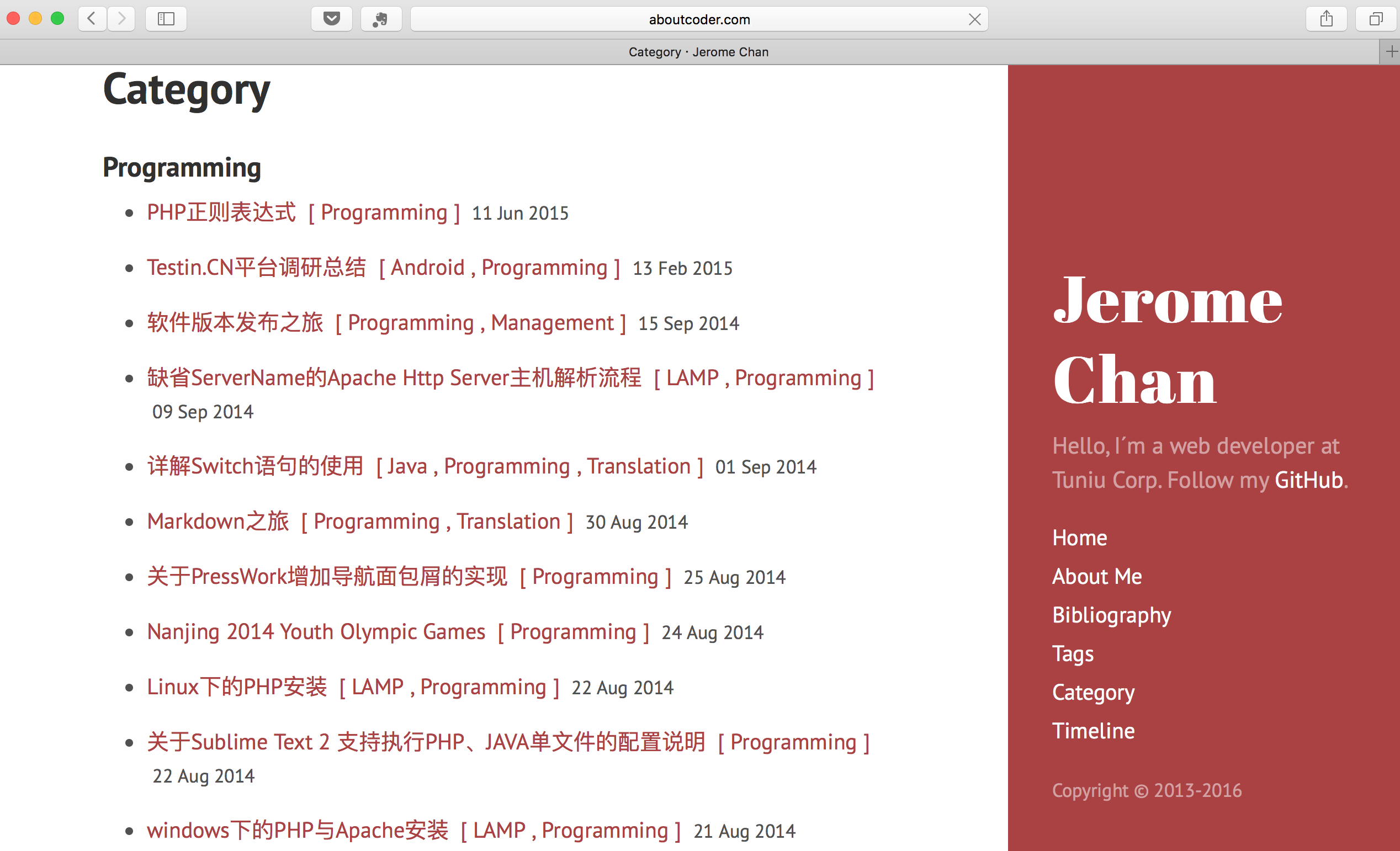
Task: Go to the Bibliography page link
Action: pyautogui.click(x=1111, y=615)
